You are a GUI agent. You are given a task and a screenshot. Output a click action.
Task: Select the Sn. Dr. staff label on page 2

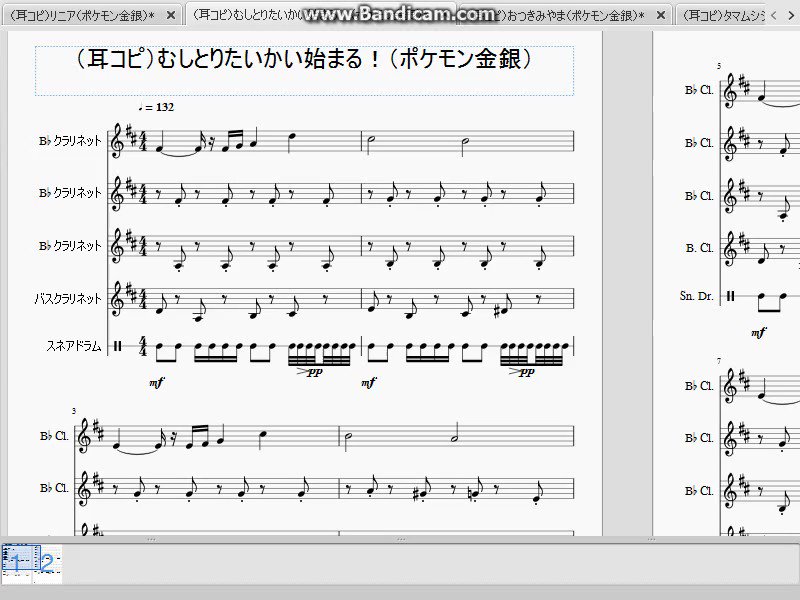tap(696, 295)
